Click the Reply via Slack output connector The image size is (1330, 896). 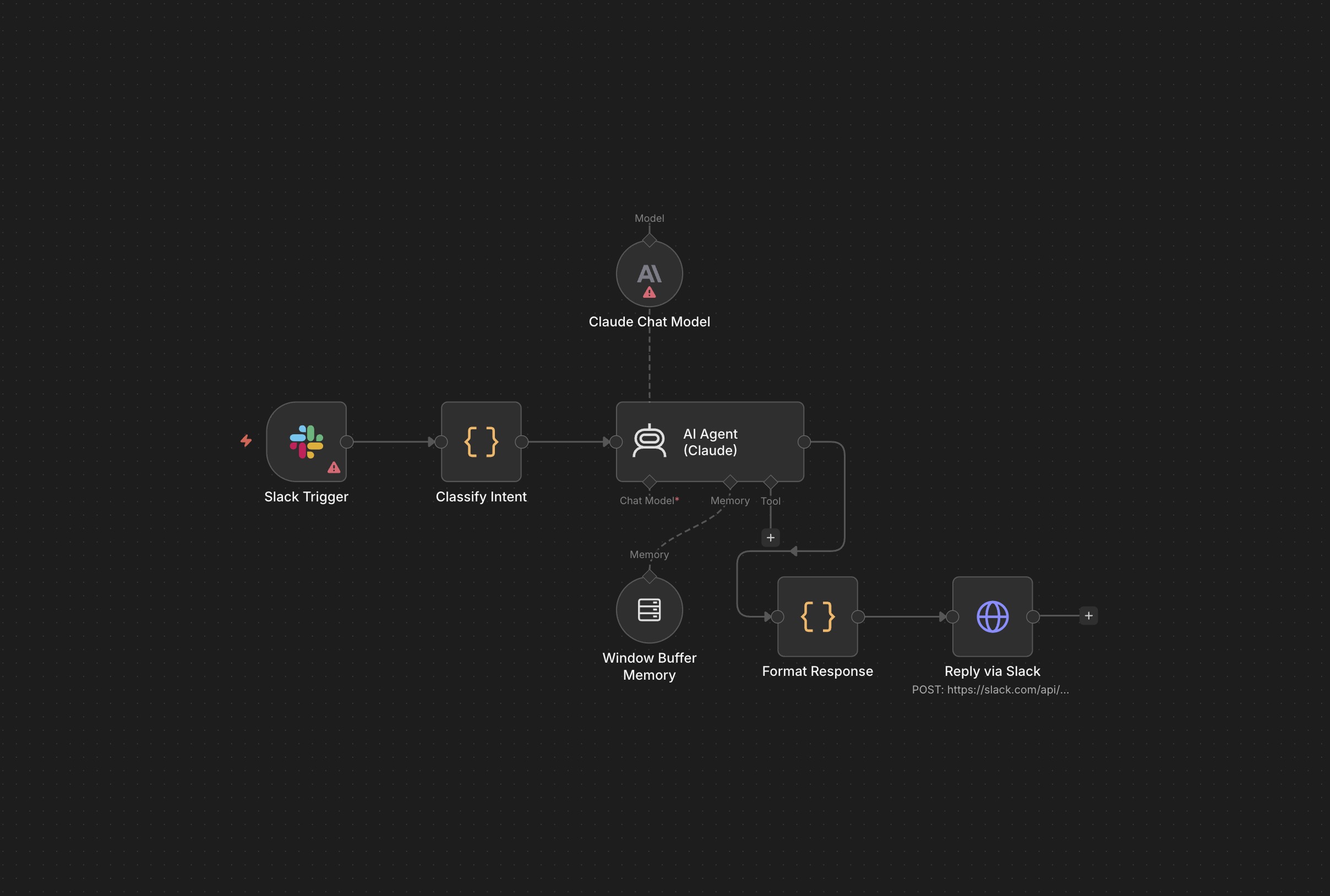click(x=1033, y=616)
